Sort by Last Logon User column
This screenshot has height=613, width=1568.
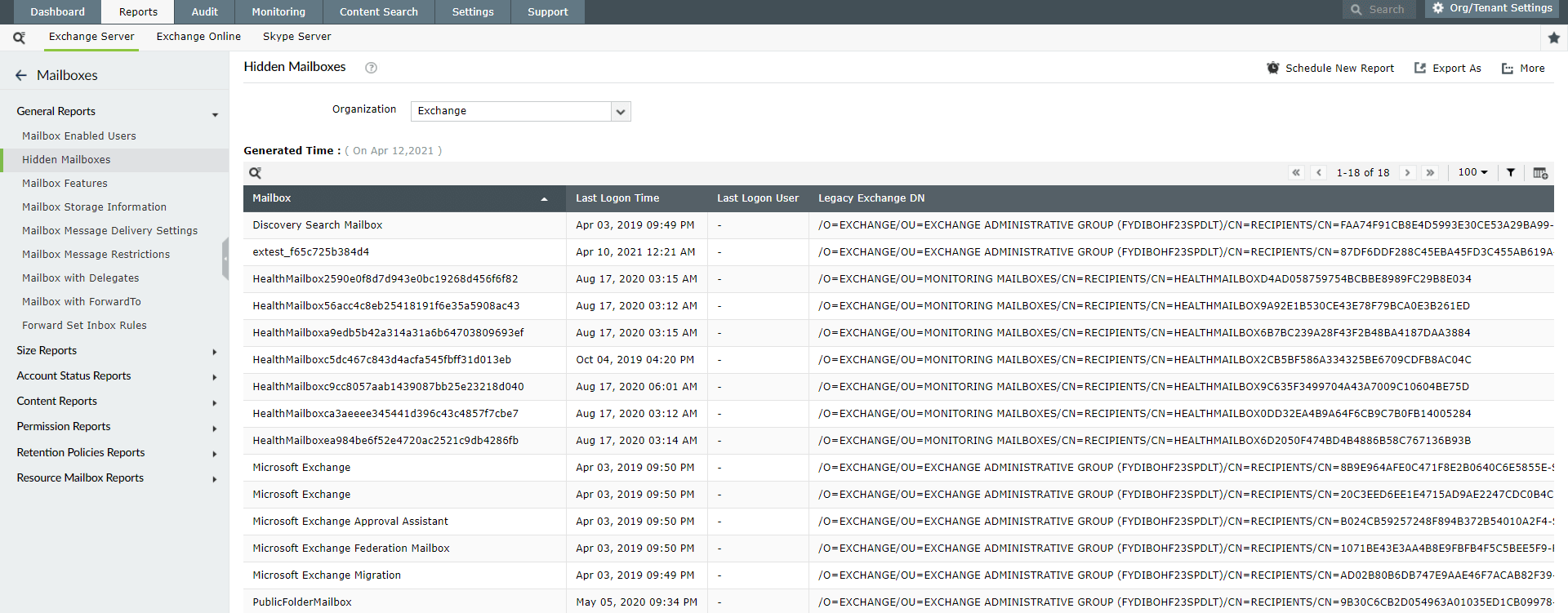pyautogui.click(x=758, y=198)
